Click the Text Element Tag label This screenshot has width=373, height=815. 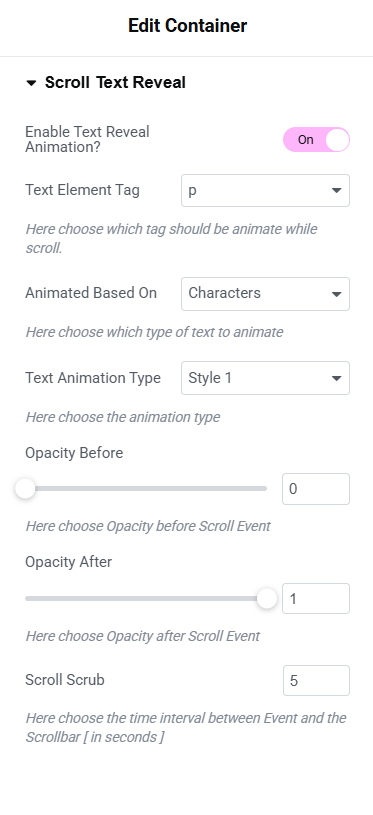(x=83, y=190)
